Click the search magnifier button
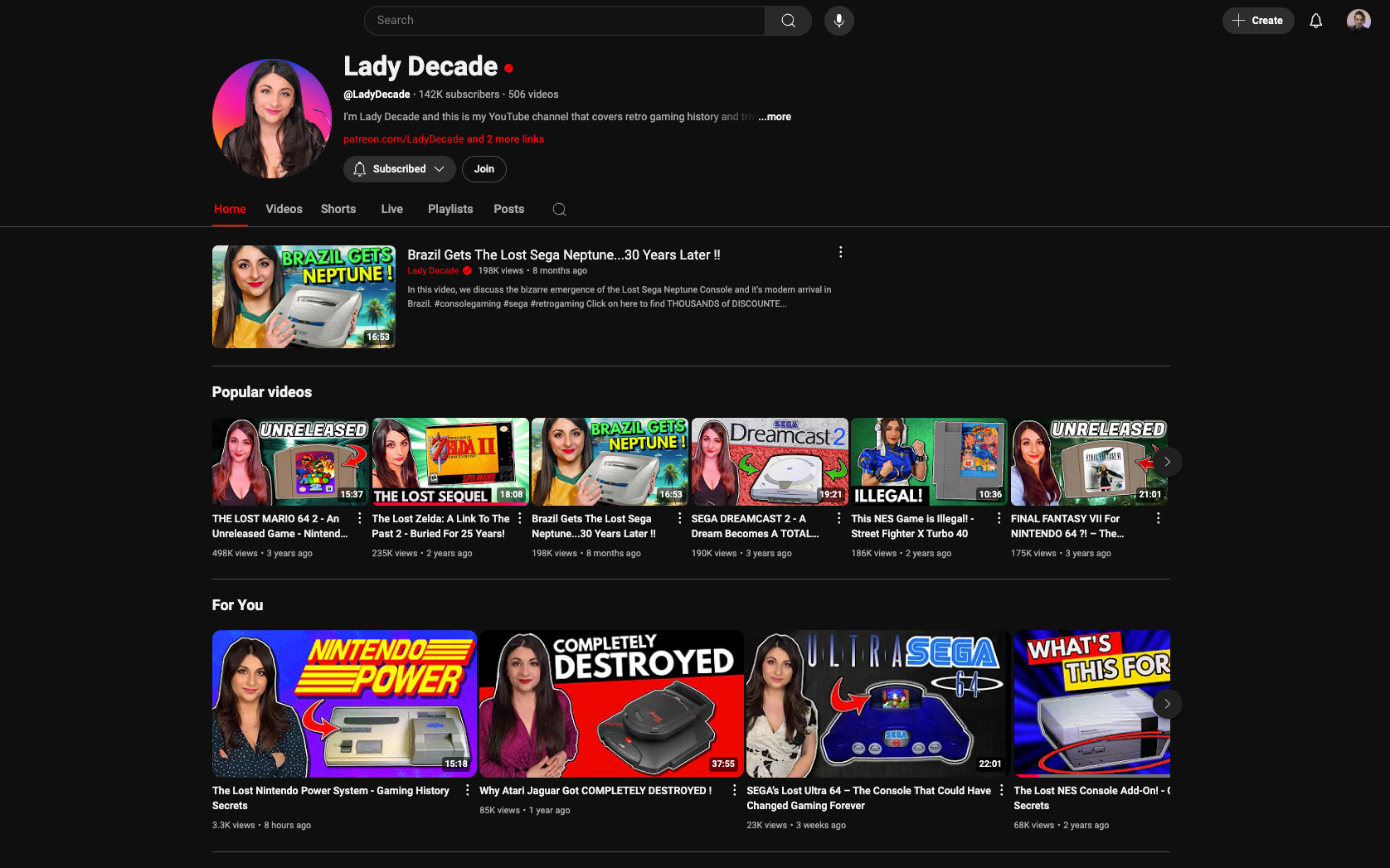1390x868 pixels. coord(788,21)
